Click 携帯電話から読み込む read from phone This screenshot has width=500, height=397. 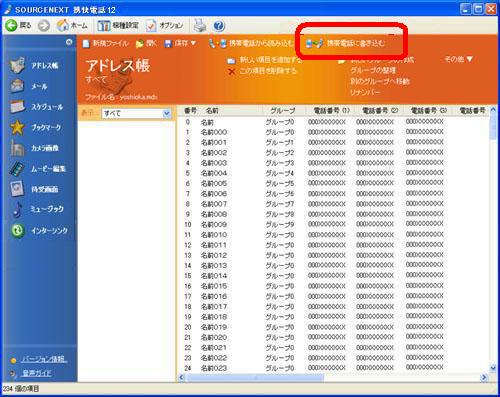click(250, 43)
